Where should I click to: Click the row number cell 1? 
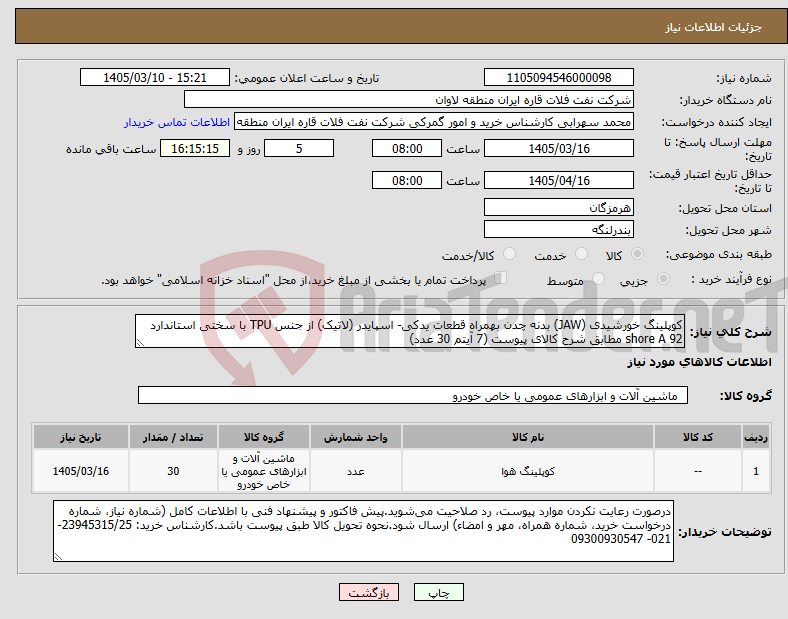tap(756, 471)
